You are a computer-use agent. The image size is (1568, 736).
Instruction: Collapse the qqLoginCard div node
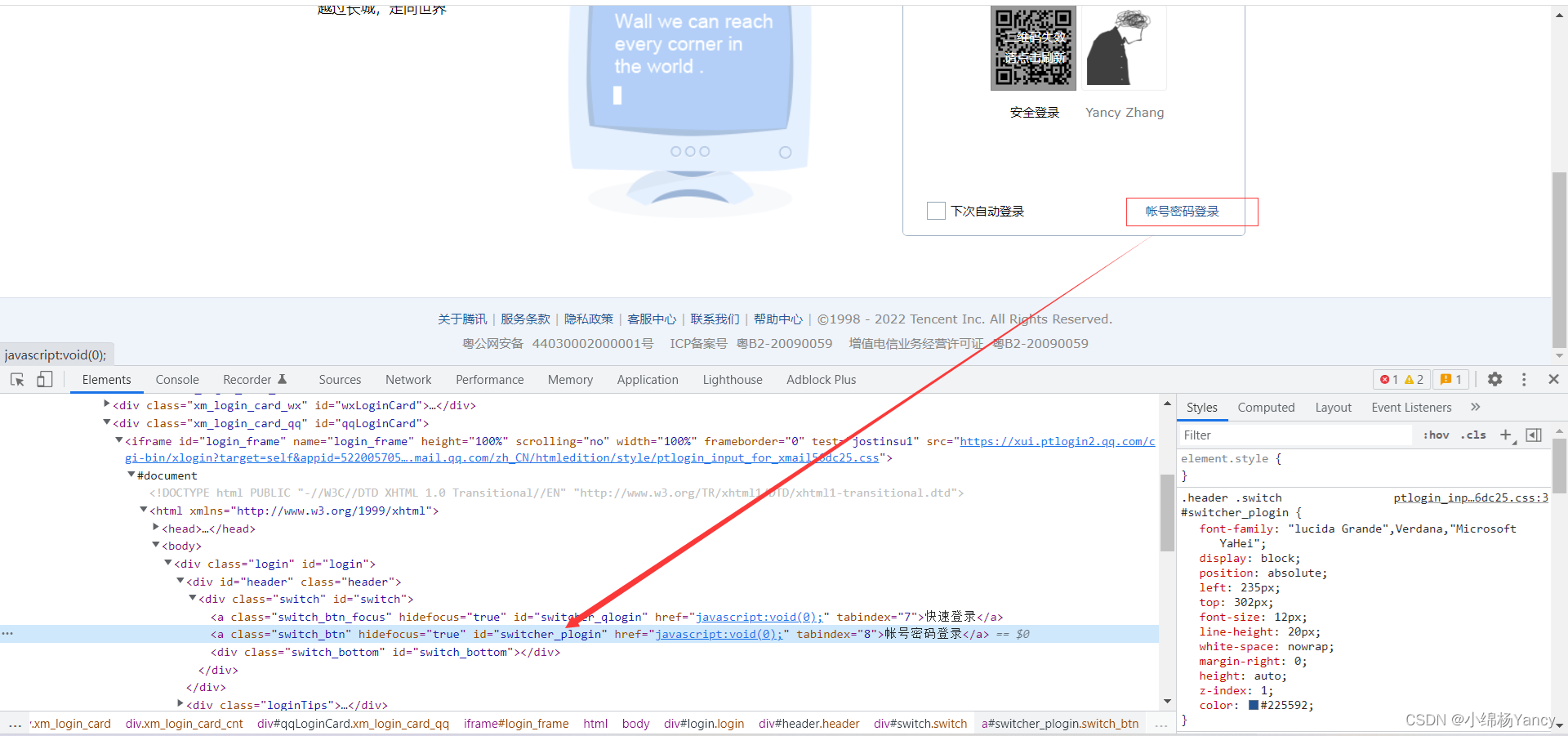tap(106, 422)
